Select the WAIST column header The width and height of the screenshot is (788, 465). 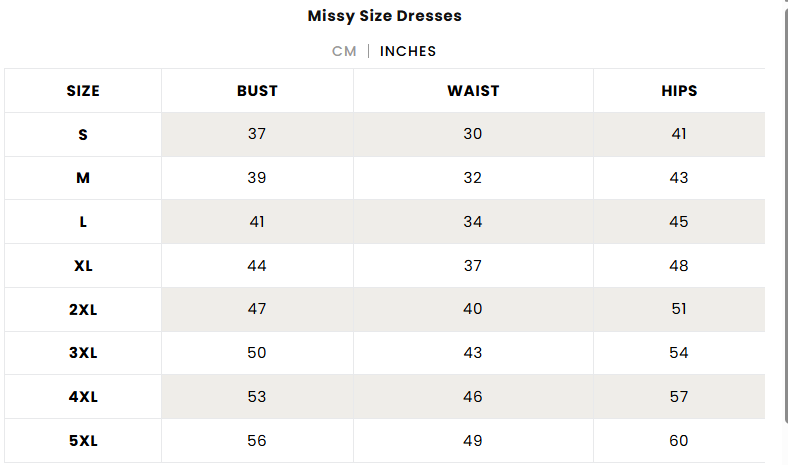pyautogui.click(x=473, y=91)
